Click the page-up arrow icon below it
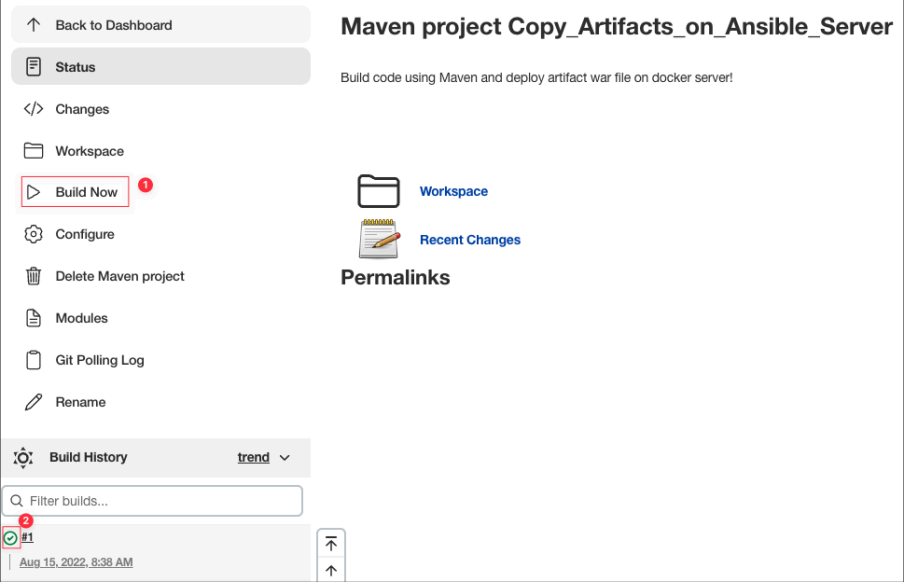The width and height of the screenshot is (904, 582). (x=331, y=570)
